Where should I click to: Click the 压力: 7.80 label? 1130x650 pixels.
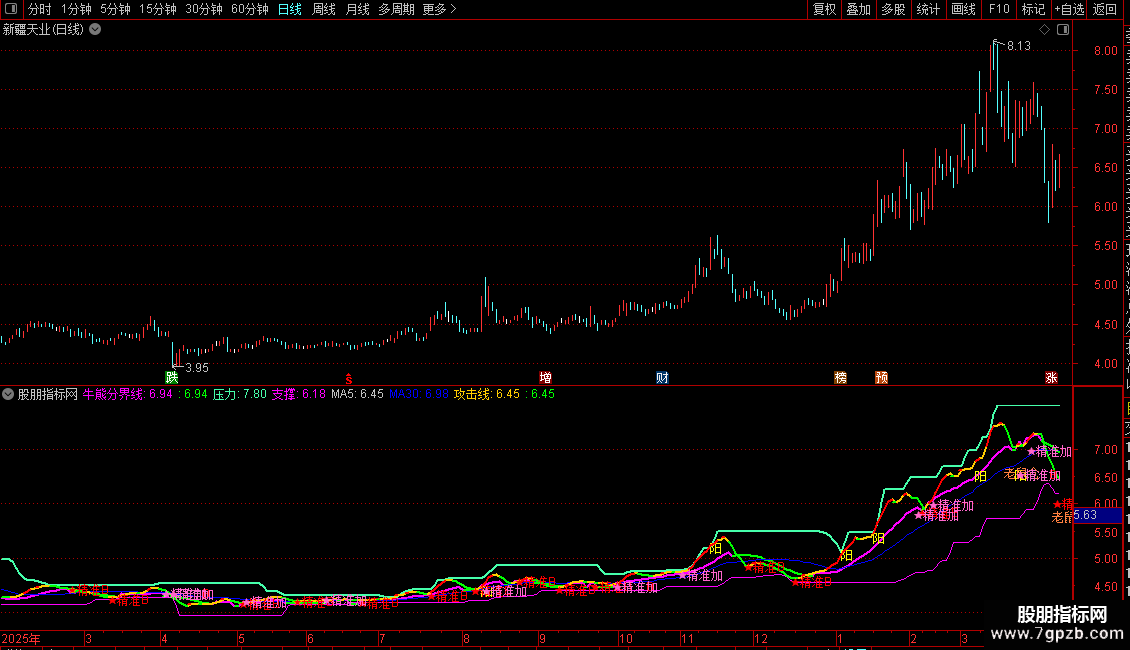[x=240, y=394]
